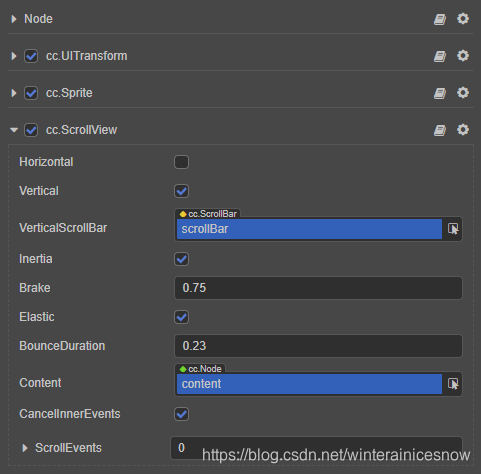Screen dimensions: 481x474
Task: Open the cc.Sprite gear settings menu
Action: click(463, 93)
